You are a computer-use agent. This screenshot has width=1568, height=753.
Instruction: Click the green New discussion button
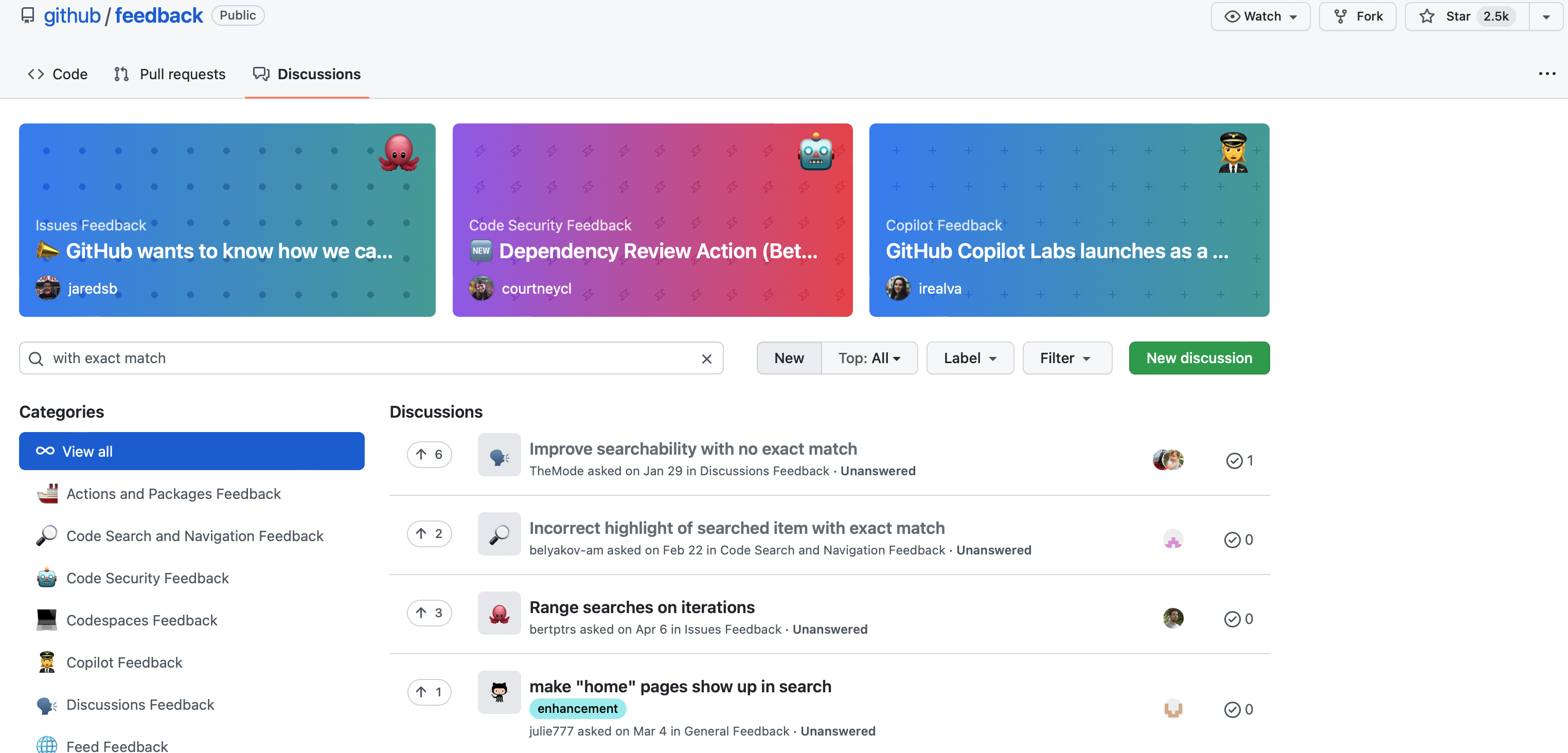[x=1199, y=358]
